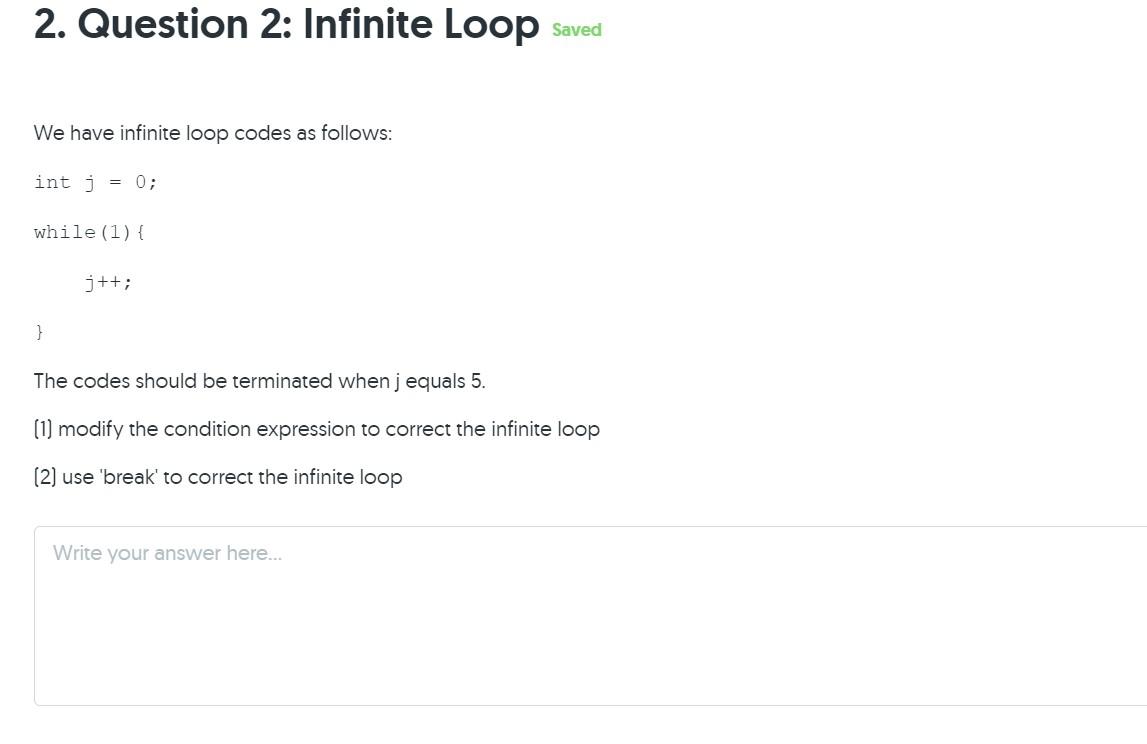
Task: Click the question number '2.' heading
Action: pyautogui.click(x=48, y=25)
